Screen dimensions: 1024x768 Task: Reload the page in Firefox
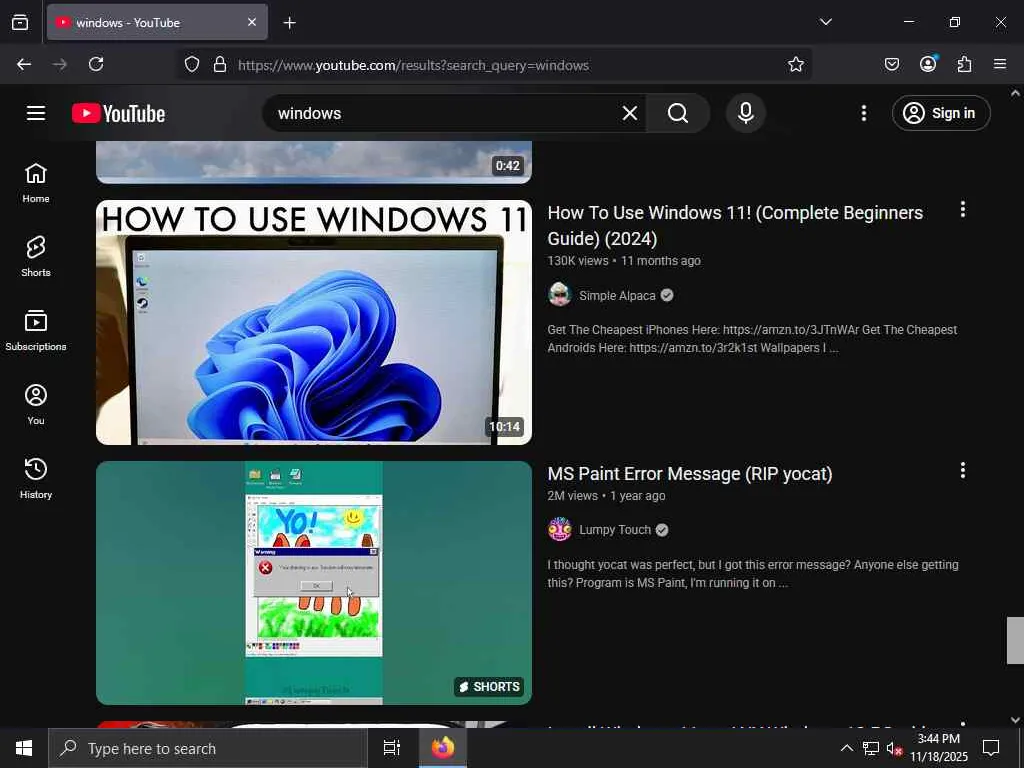coord(96,64)
